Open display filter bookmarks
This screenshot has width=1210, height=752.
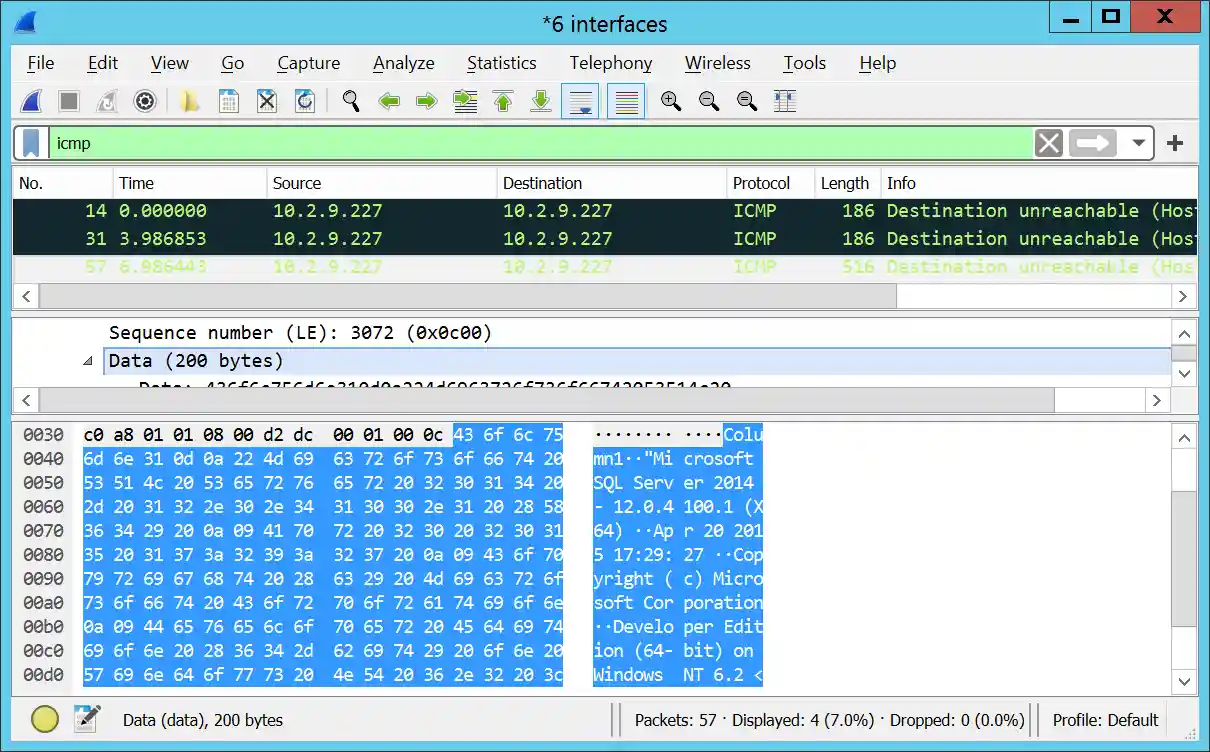[32, 143]
